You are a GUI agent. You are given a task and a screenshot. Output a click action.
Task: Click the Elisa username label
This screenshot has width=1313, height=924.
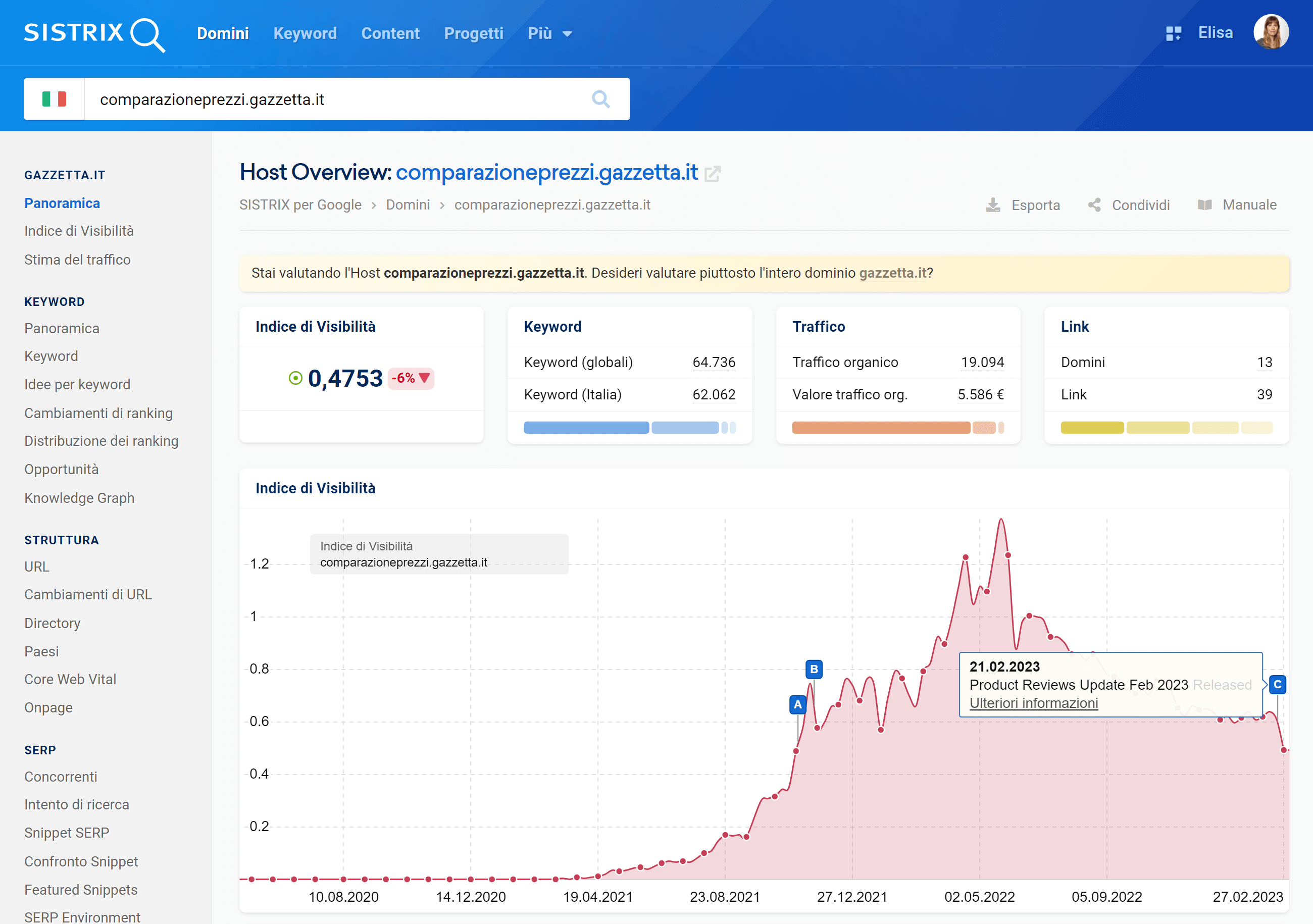[x=1215, y=33]
